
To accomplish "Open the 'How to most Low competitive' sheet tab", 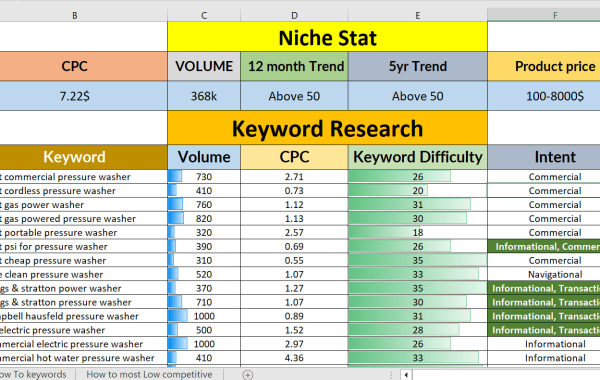I will click(x=149, y=374).
